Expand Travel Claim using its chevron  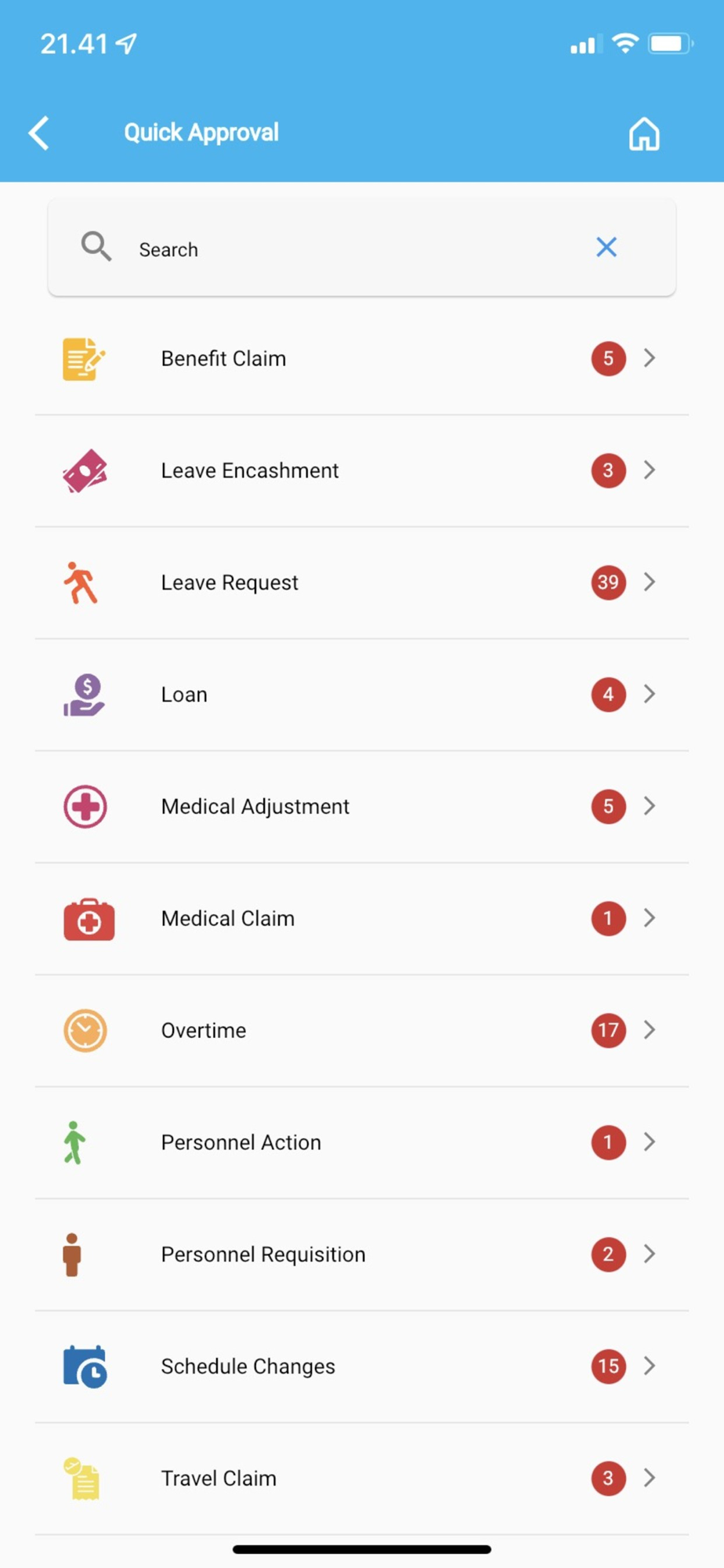(x=650, y=1479)
